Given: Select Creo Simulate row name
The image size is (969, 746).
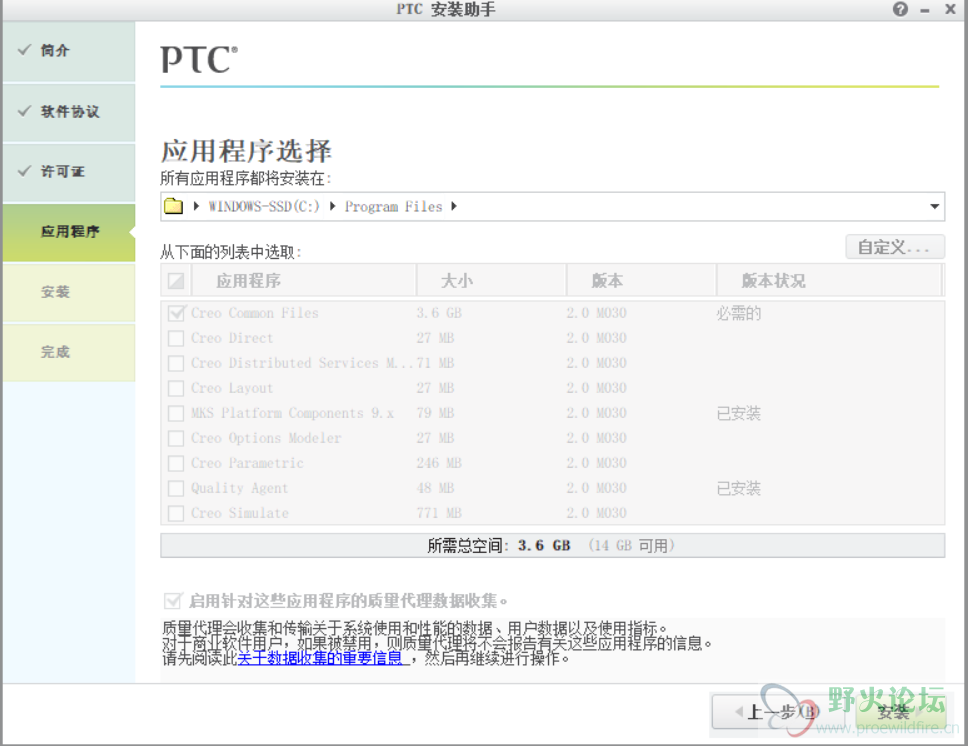Looking at the screenshot, I should 240,513.
